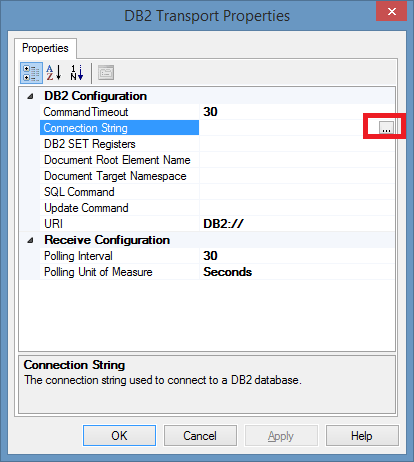
Task: Click the DB2 SET Registers value field
Action: click(x=297, y=144)
